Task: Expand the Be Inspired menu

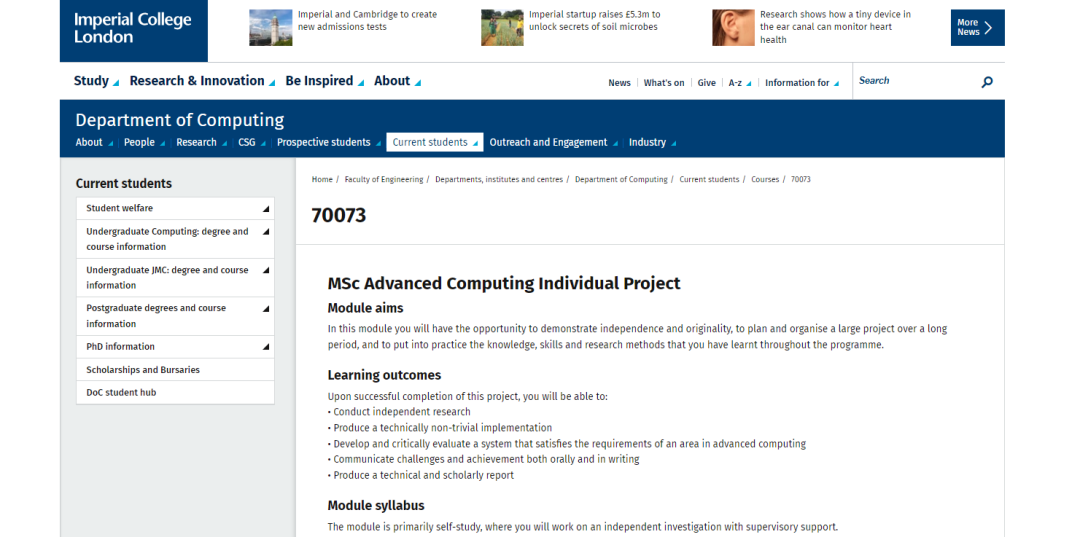Action: coord(324,81)
